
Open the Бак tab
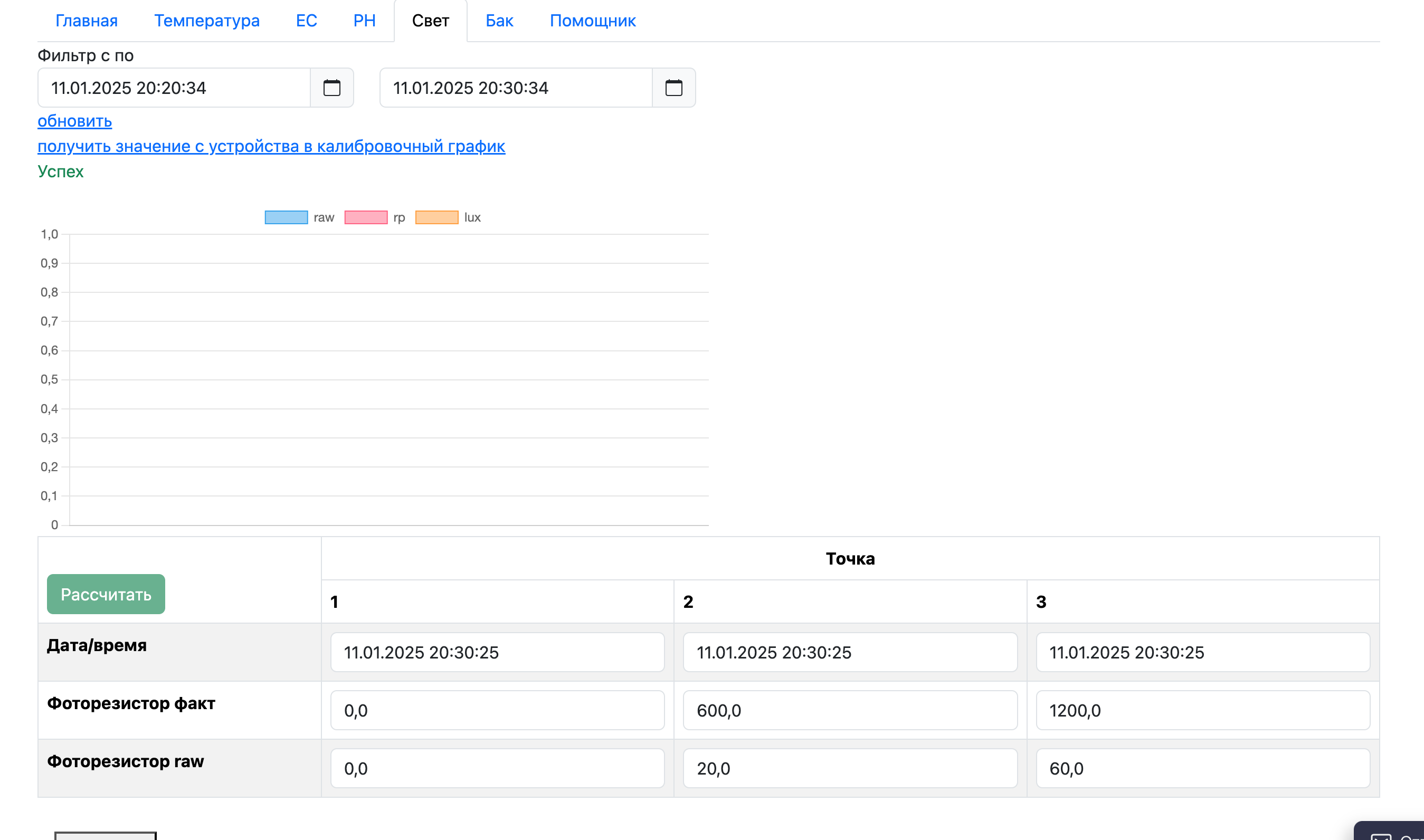click(499, 21)
